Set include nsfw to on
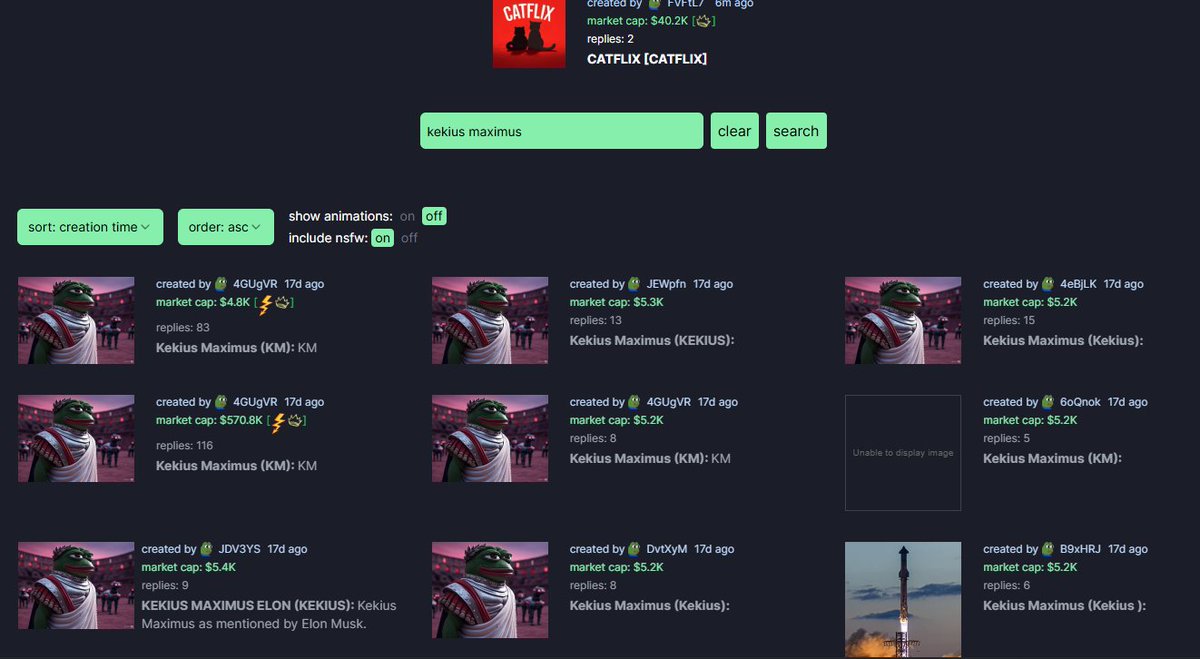 pos(383,238)
